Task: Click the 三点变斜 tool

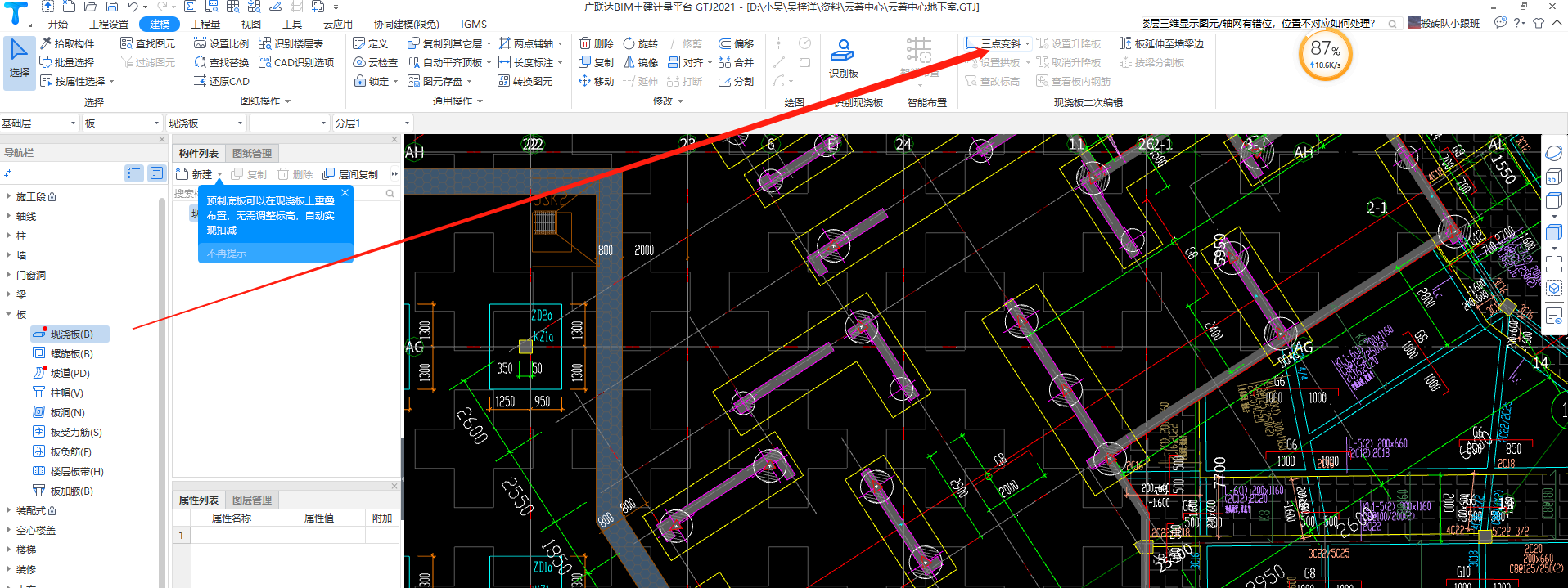Action: click(993, 43)
